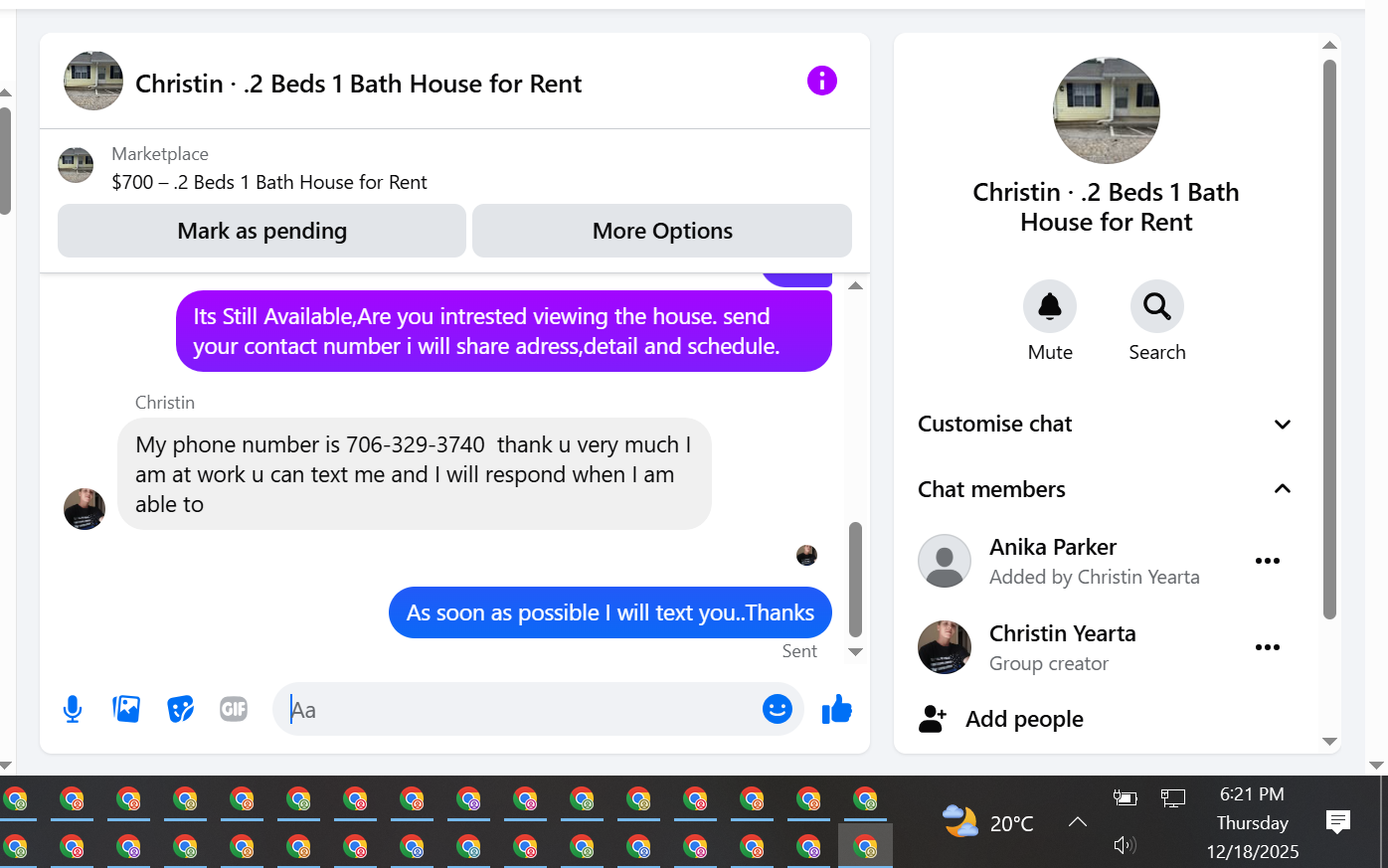Open the attach photo icon
Viewport: 1388px width, 868px height.
point(126,709)
